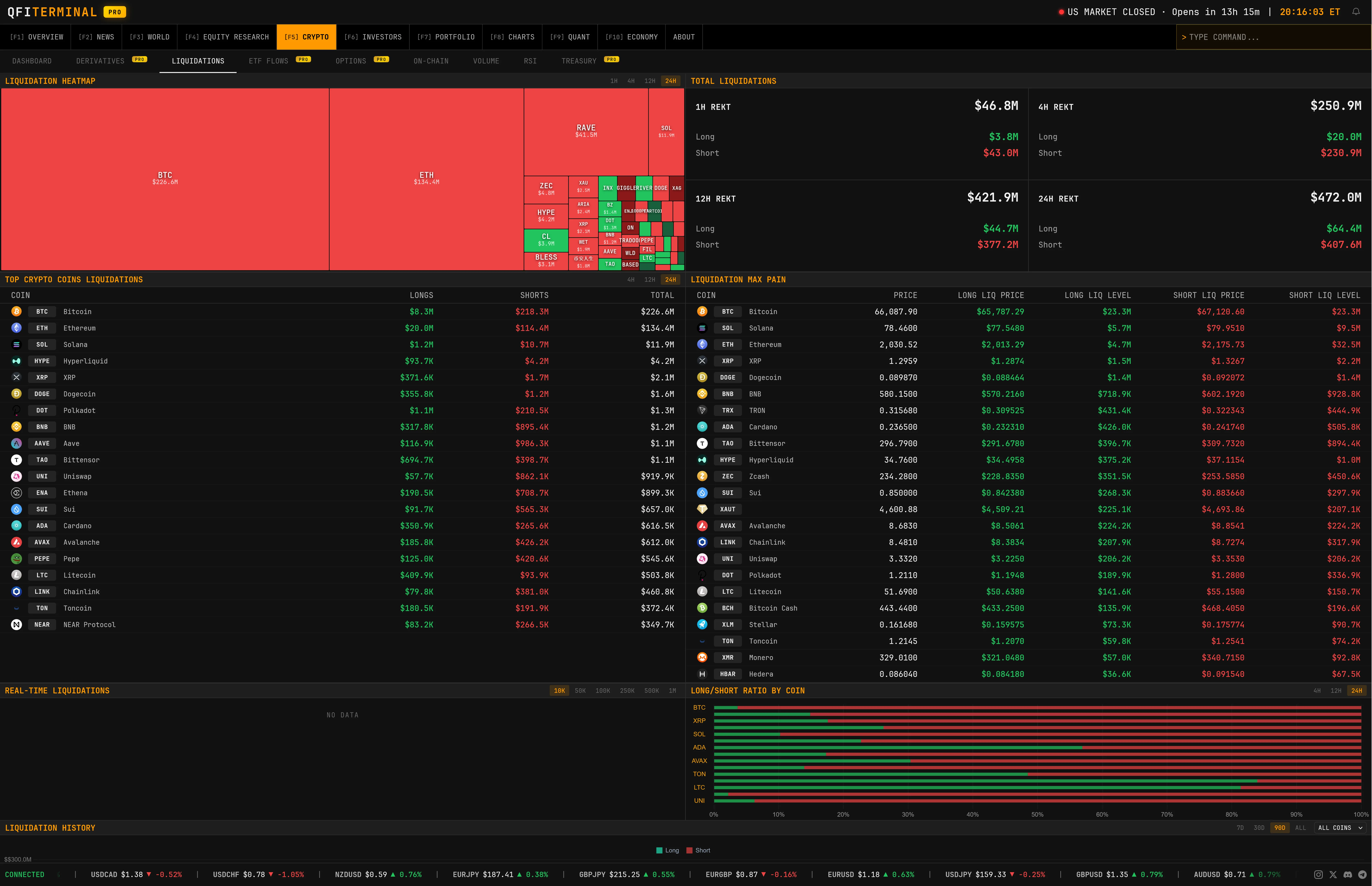Select the Bitcoin coin icon in Top Liquidations

[x=17, y=311]
